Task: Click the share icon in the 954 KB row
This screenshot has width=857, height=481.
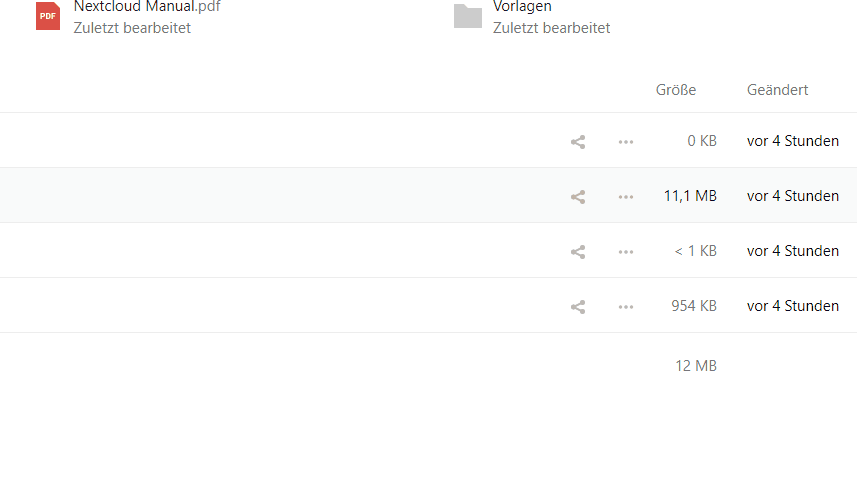Action: [578, 307]
